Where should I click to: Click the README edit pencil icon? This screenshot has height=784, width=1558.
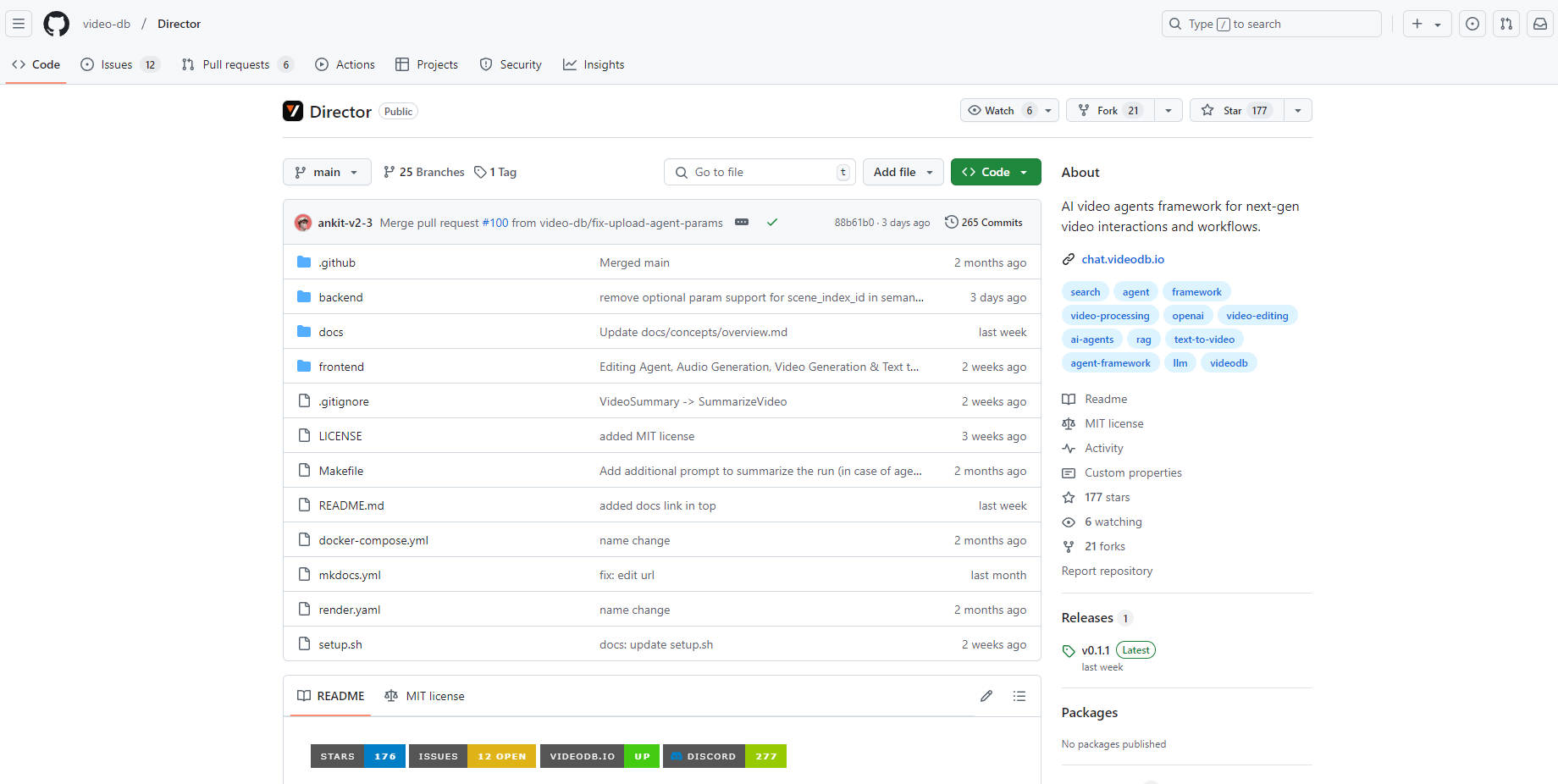(x=986, y=696)
